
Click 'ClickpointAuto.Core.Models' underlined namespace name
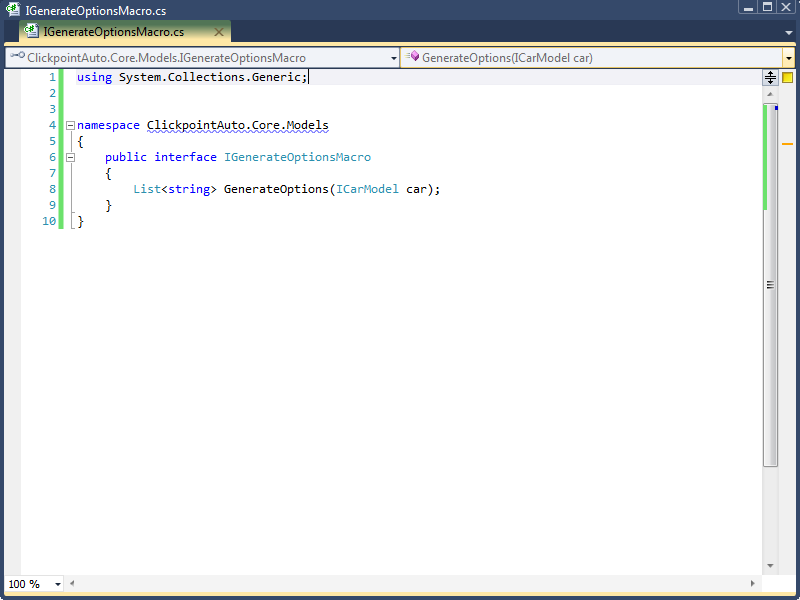[238, 126]
